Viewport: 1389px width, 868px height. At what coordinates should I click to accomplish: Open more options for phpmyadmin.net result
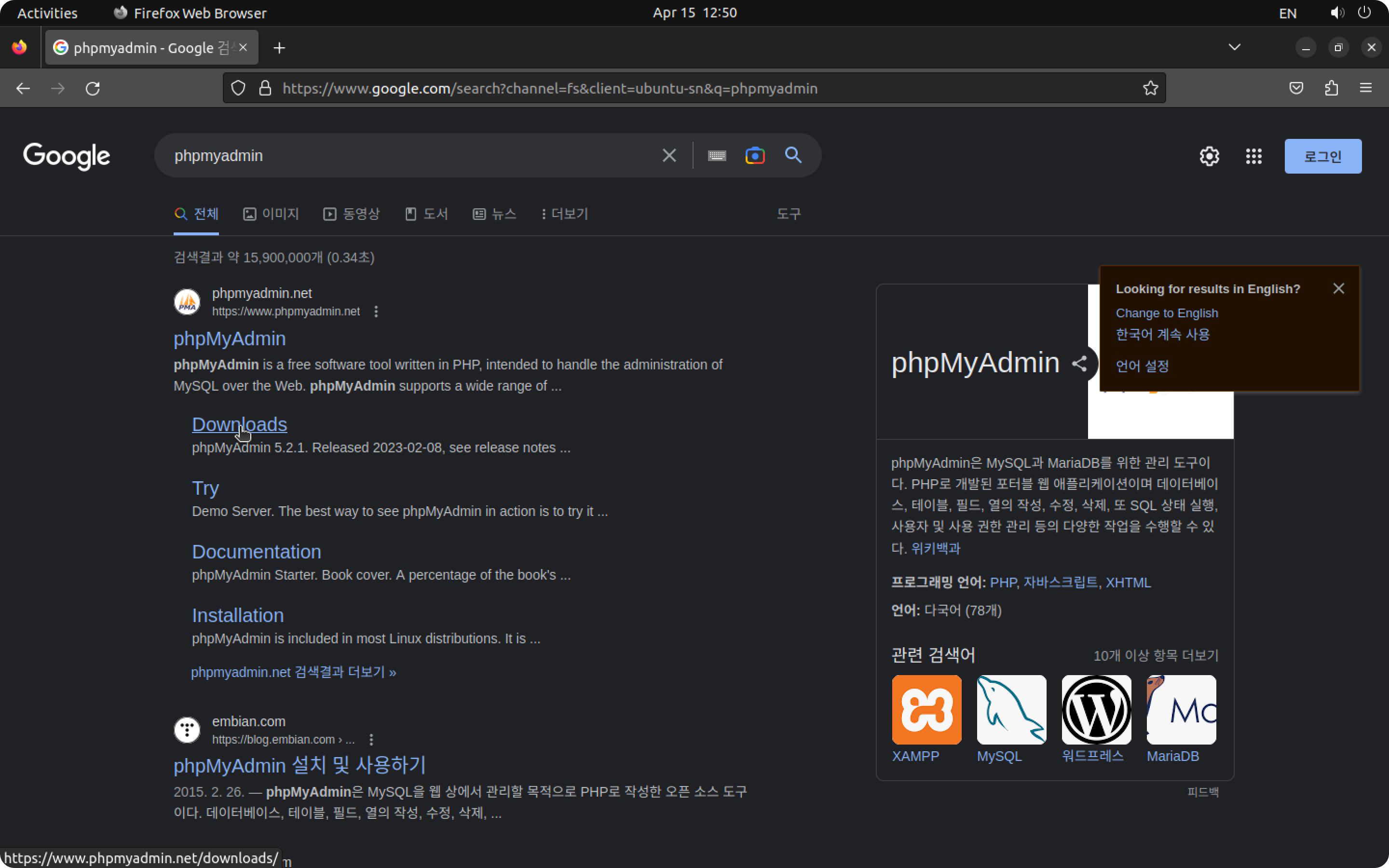point(376,311)
